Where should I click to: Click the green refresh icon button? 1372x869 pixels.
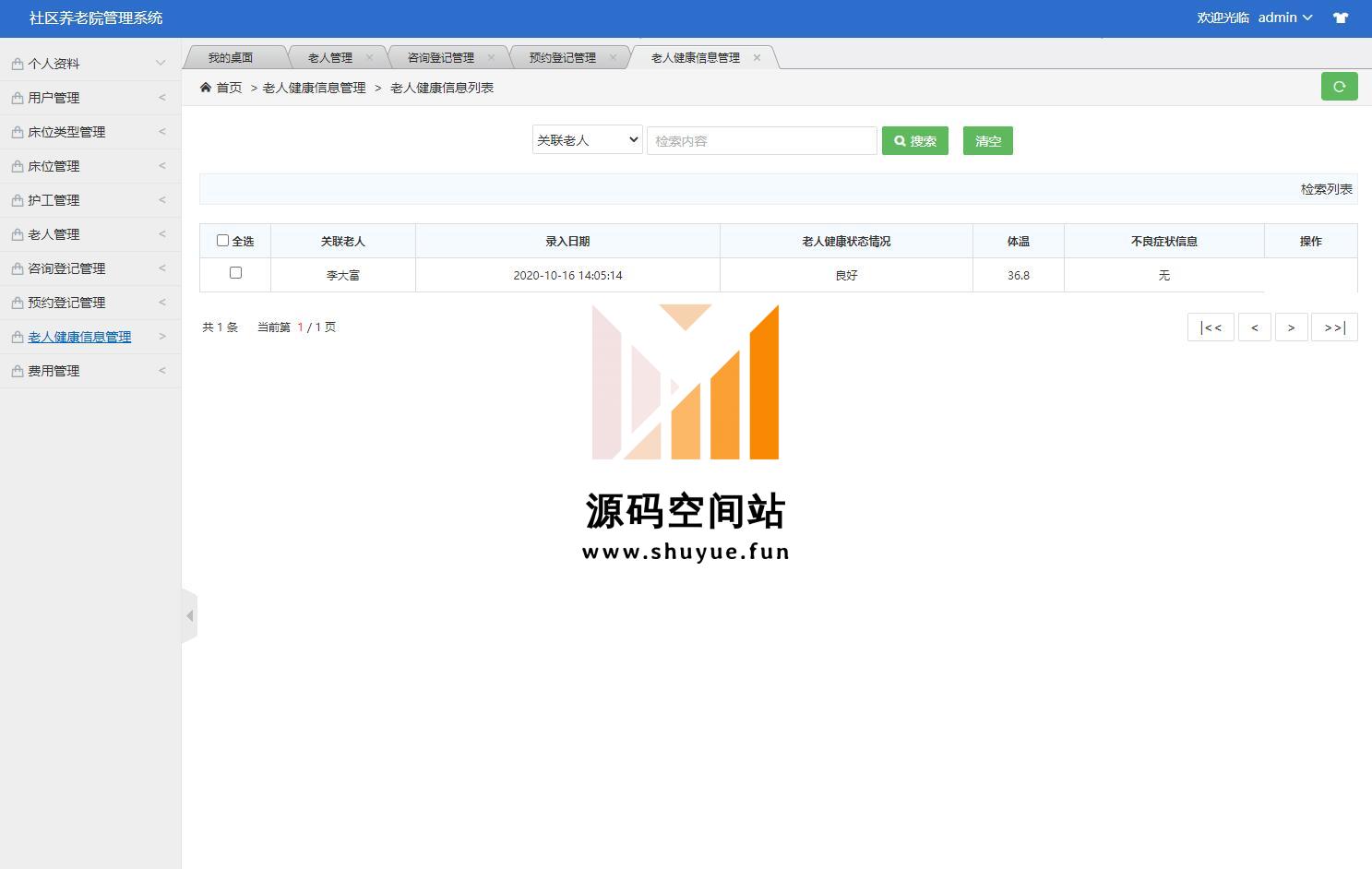click(1339, 87)
